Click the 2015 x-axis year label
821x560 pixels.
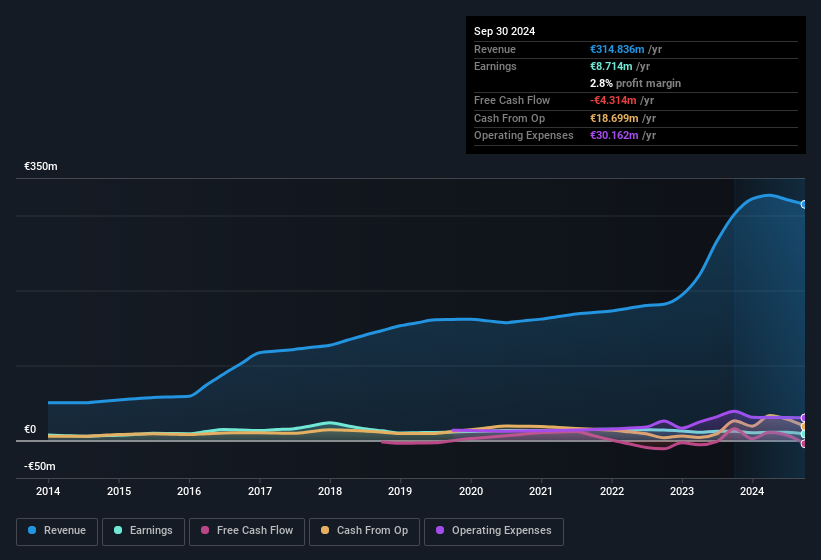coord(119,491)
